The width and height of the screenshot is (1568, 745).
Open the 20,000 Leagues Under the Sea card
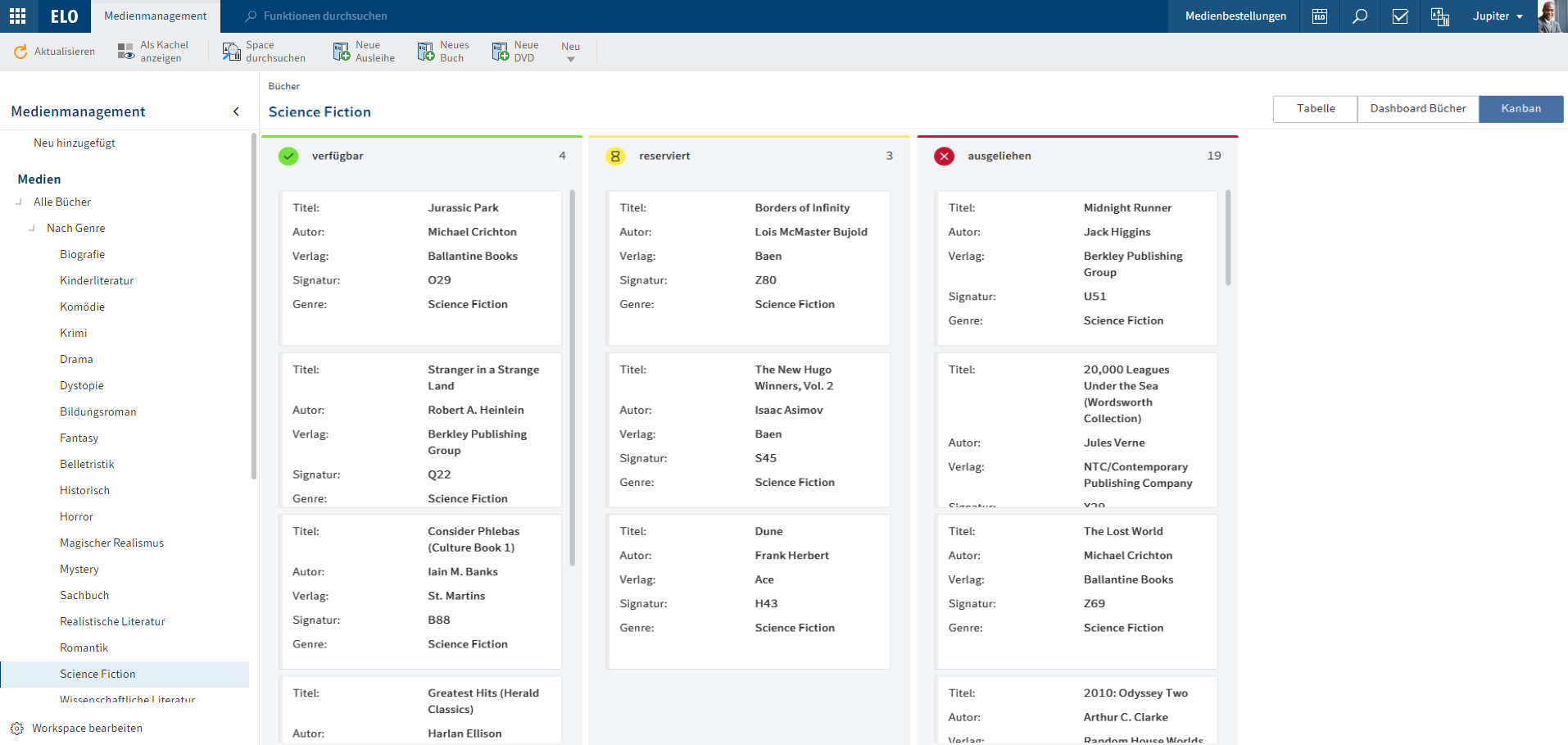(x=1077, y=429)
